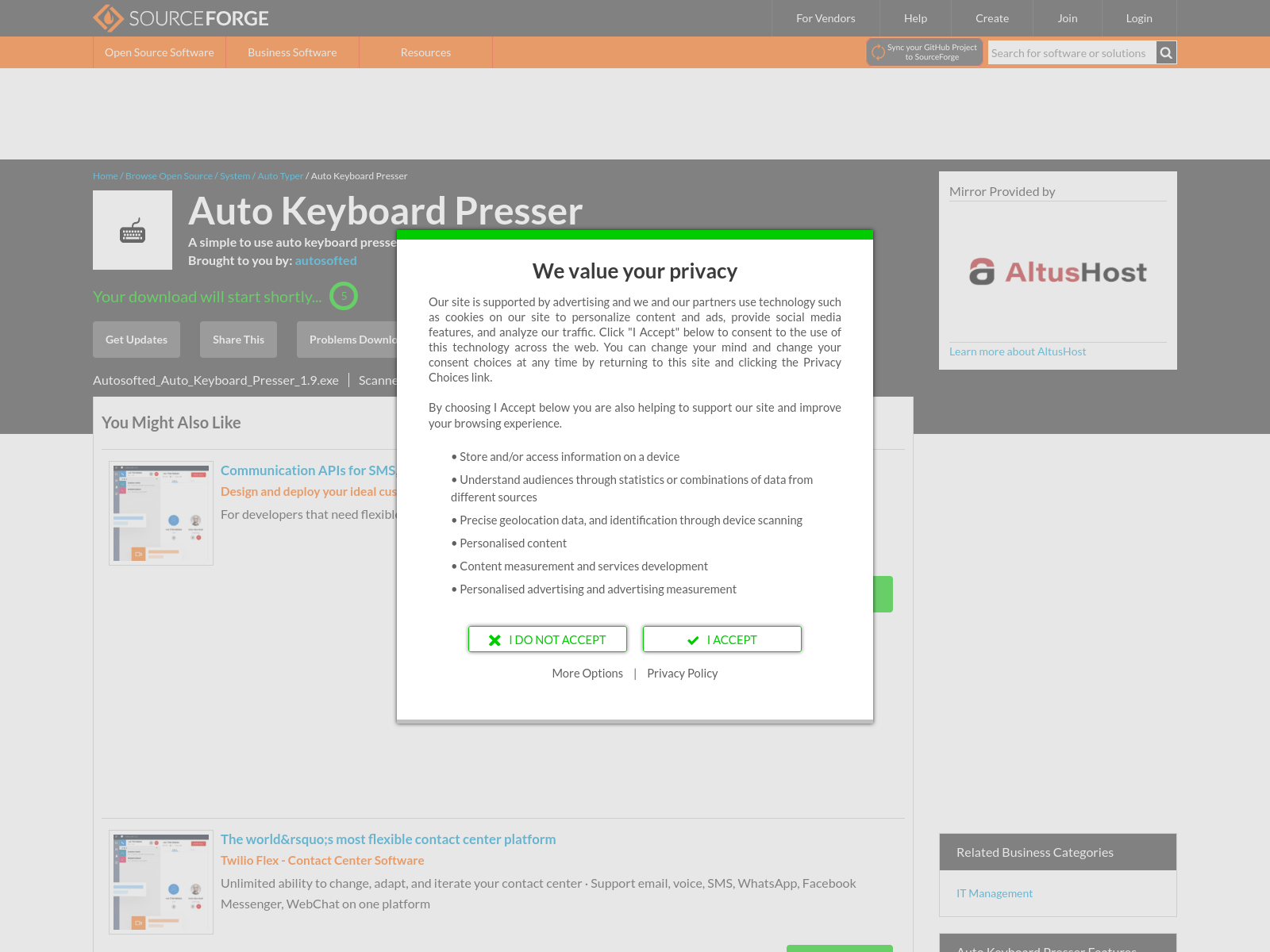Click Sync your GitHub Project button
This screenshot has width=1270, height=952.
pyautogui.click(x=925, y=52)
